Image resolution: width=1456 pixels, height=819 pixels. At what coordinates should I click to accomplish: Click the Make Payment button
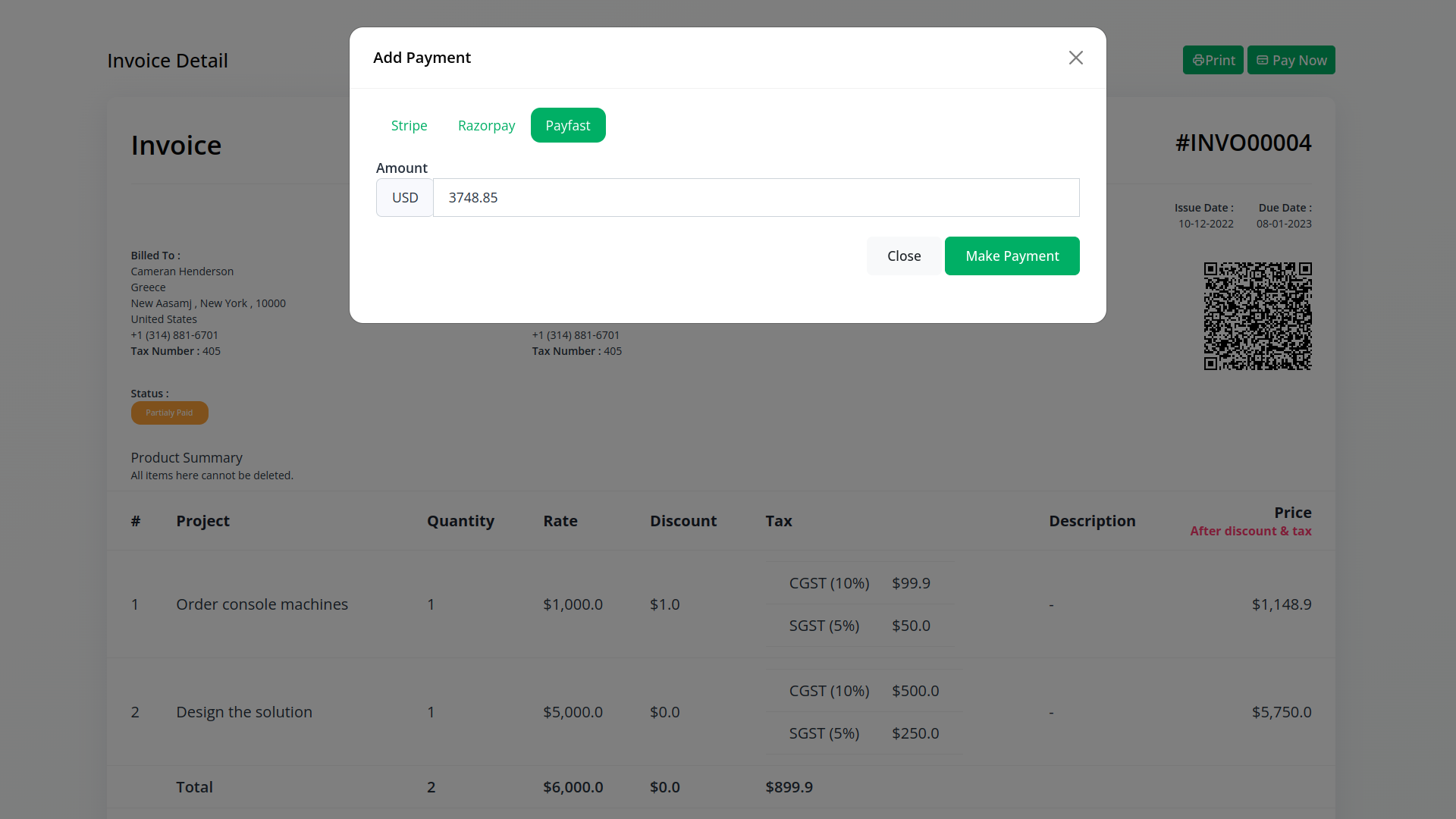(1012, 256)
